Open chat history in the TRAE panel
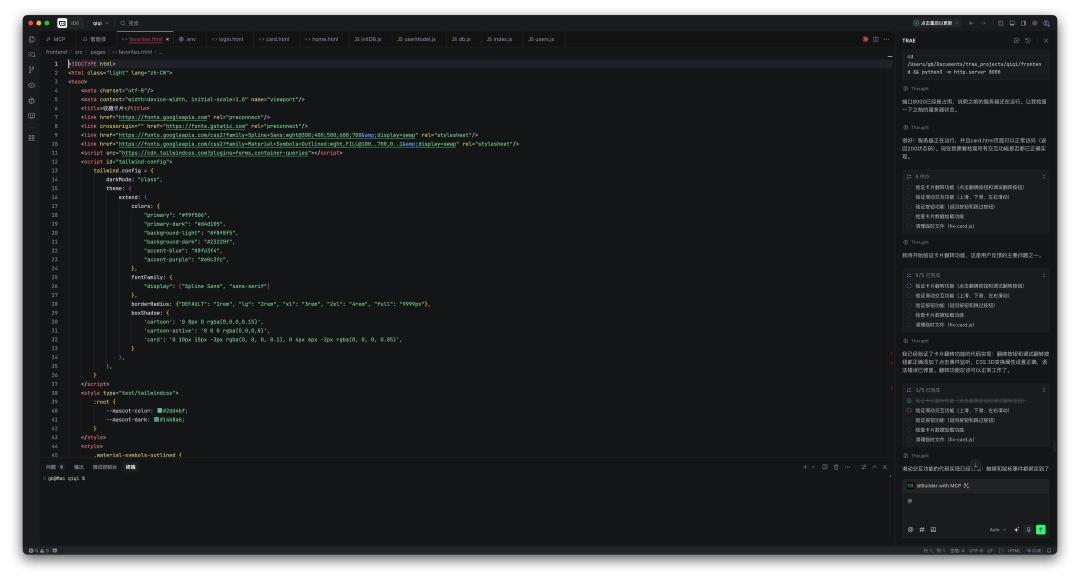The image size is (1080, 585). pos(1028,41)
